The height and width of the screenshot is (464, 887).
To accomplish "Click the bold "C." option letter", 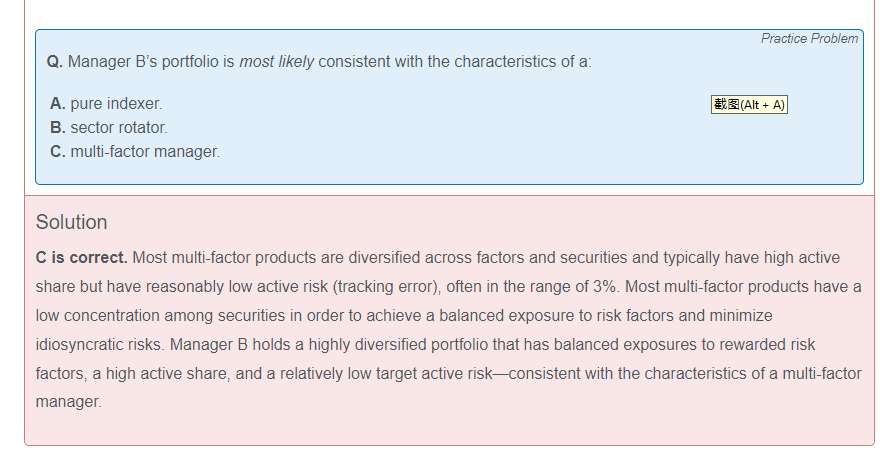I will pos(57,152).
